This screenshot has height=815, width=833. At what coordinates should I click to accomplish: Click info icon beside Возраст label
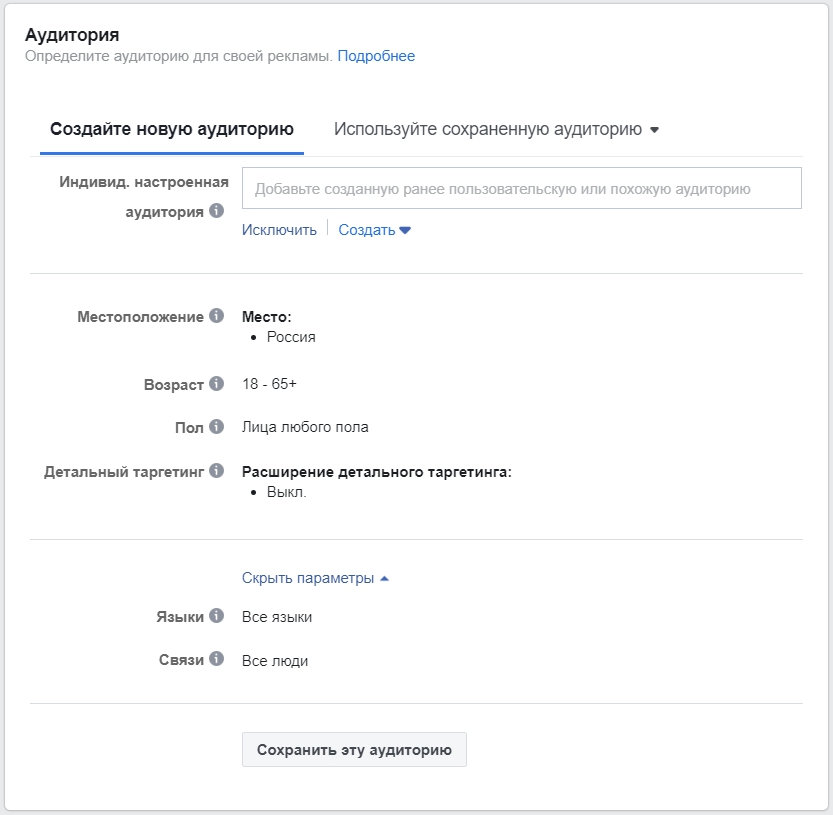[x=216, y=383]
